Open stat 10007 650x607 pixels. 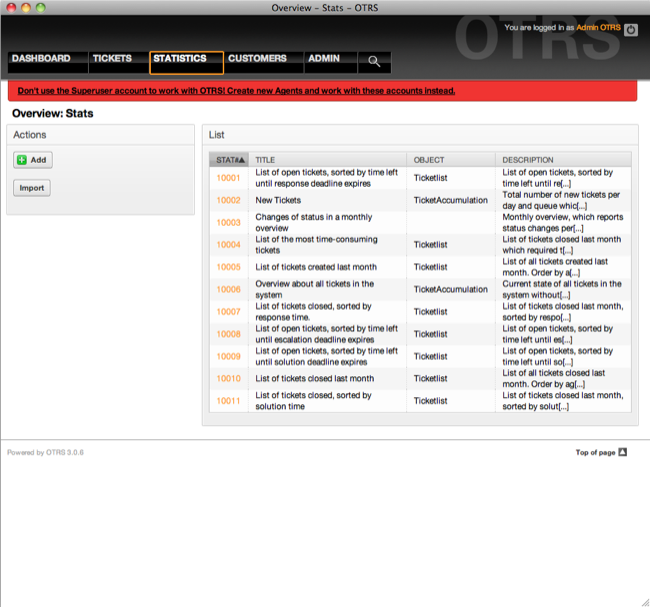click(x=228, y=312)
